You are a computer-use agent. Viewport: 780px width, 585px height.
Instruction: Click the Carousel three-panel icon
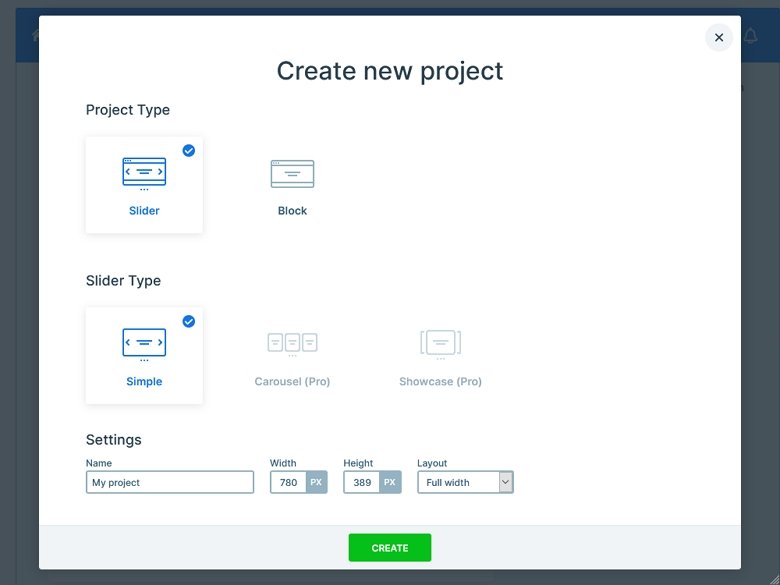[x=292, y=344]
